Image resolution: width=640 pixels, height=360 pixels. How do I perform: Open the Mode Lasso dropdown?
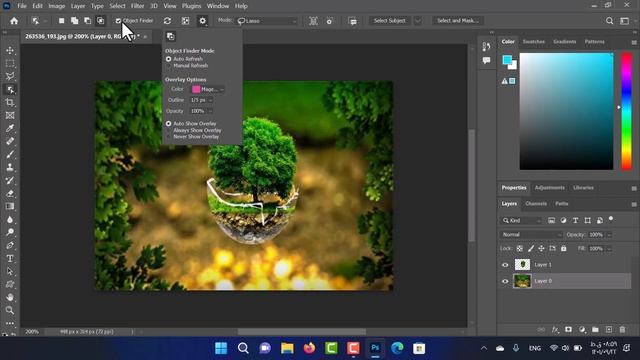click(267, 21)
